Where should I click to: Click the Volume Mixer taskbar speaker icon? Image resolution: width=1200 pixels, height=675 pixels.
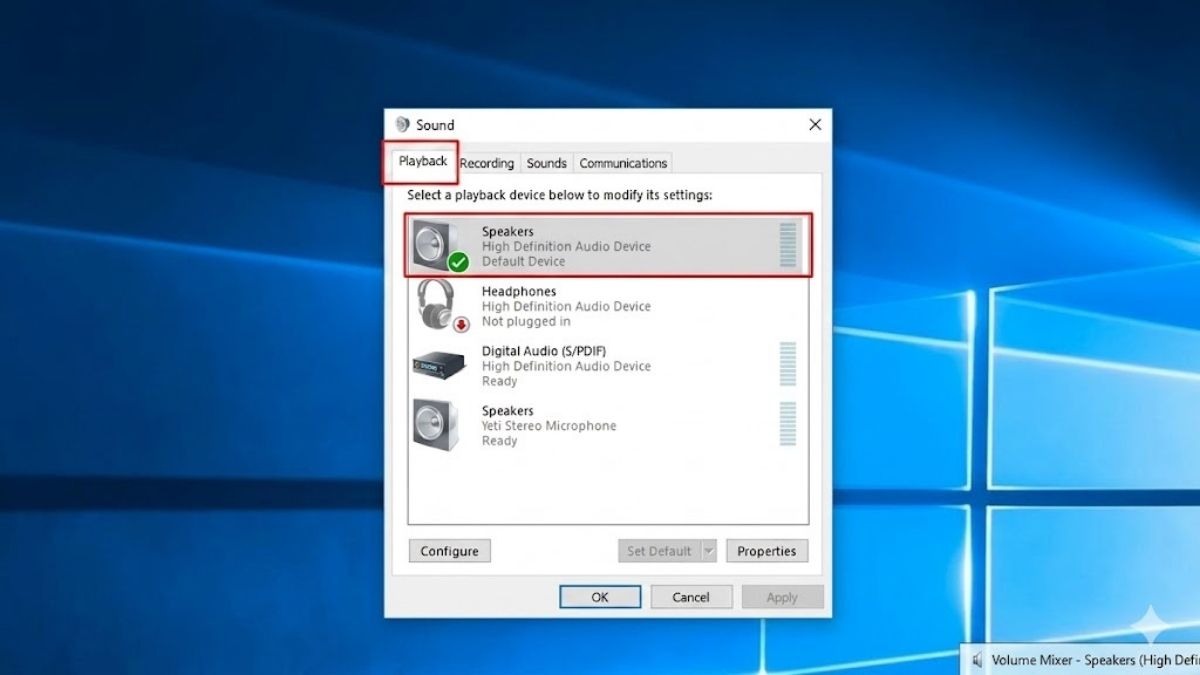coord(977,660)
